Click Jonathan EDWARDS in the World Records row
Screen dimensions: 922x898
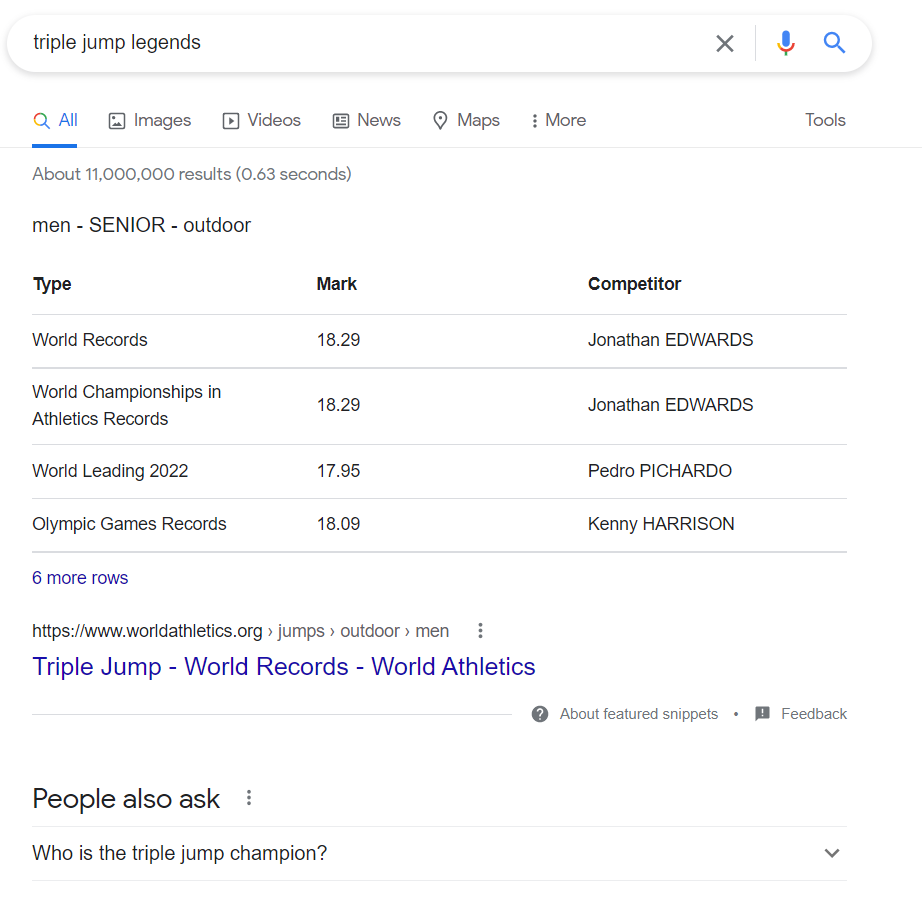pyautogui.click(x=670, y=340)
